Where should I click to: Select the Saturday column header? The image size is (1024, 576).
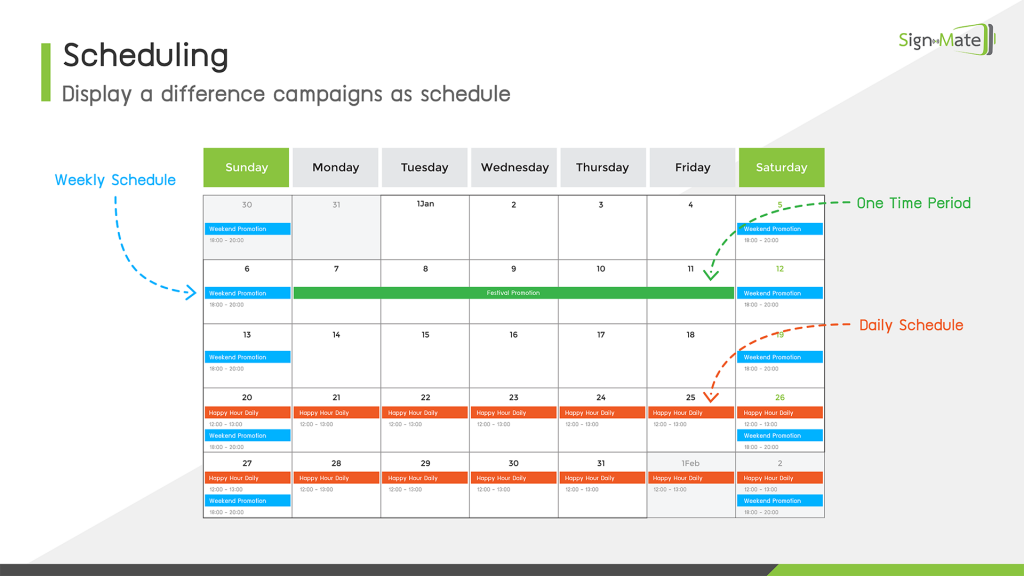point(782,167)
